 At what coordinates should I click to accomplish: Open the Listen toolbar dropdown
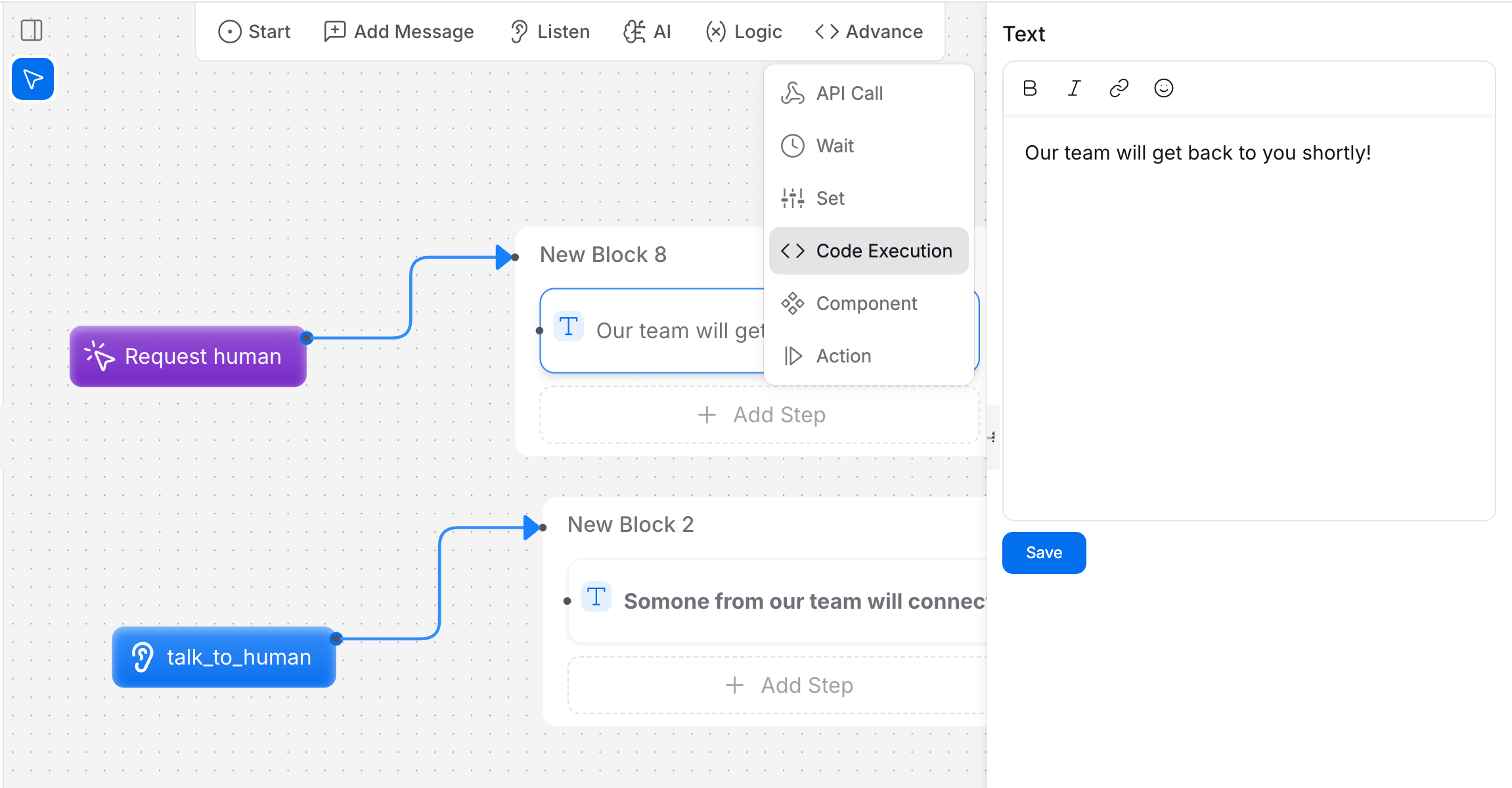pyautogui.click(x=550, y=32)
